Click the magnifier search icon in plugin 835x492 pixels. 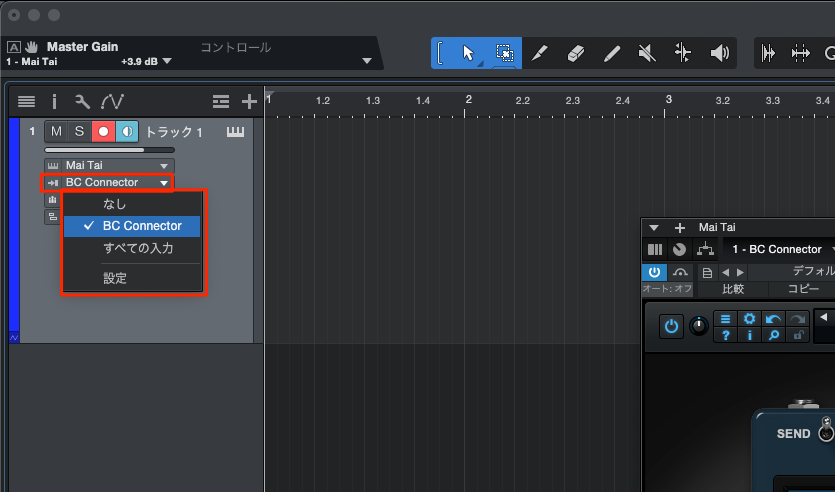click(773, 334)
